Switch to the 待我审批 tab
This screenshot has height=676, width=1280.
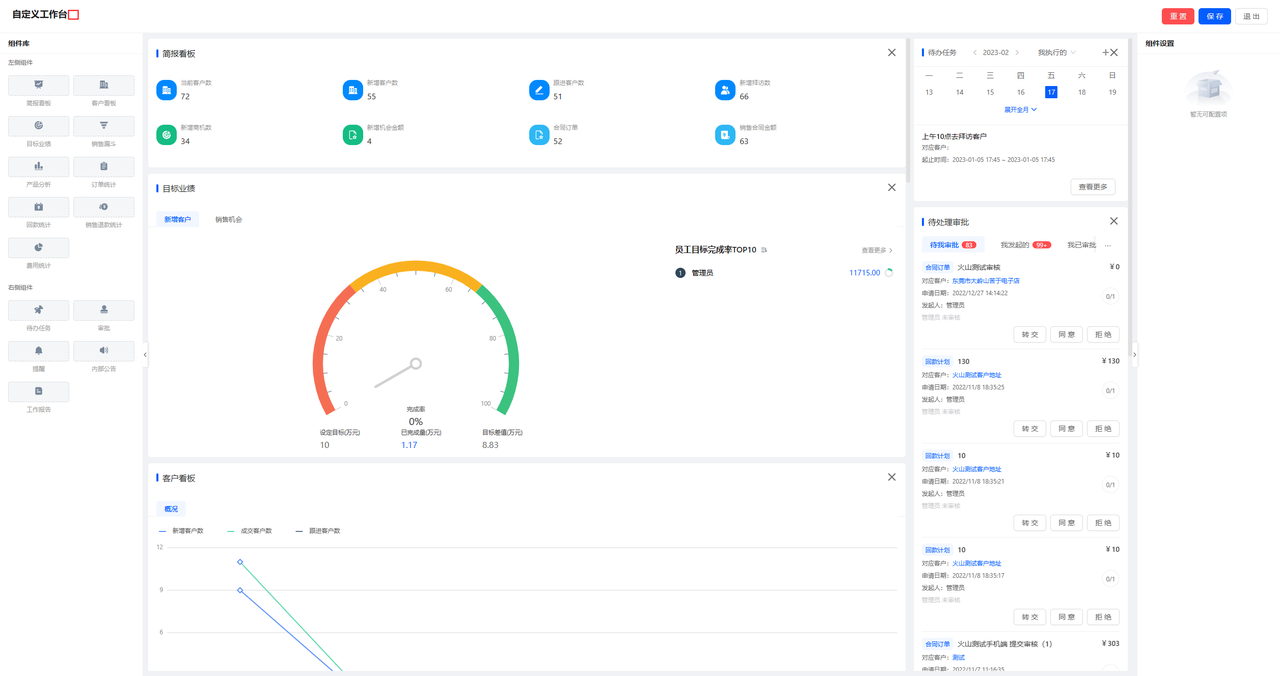pyautogui.click(x=953, y=245)
